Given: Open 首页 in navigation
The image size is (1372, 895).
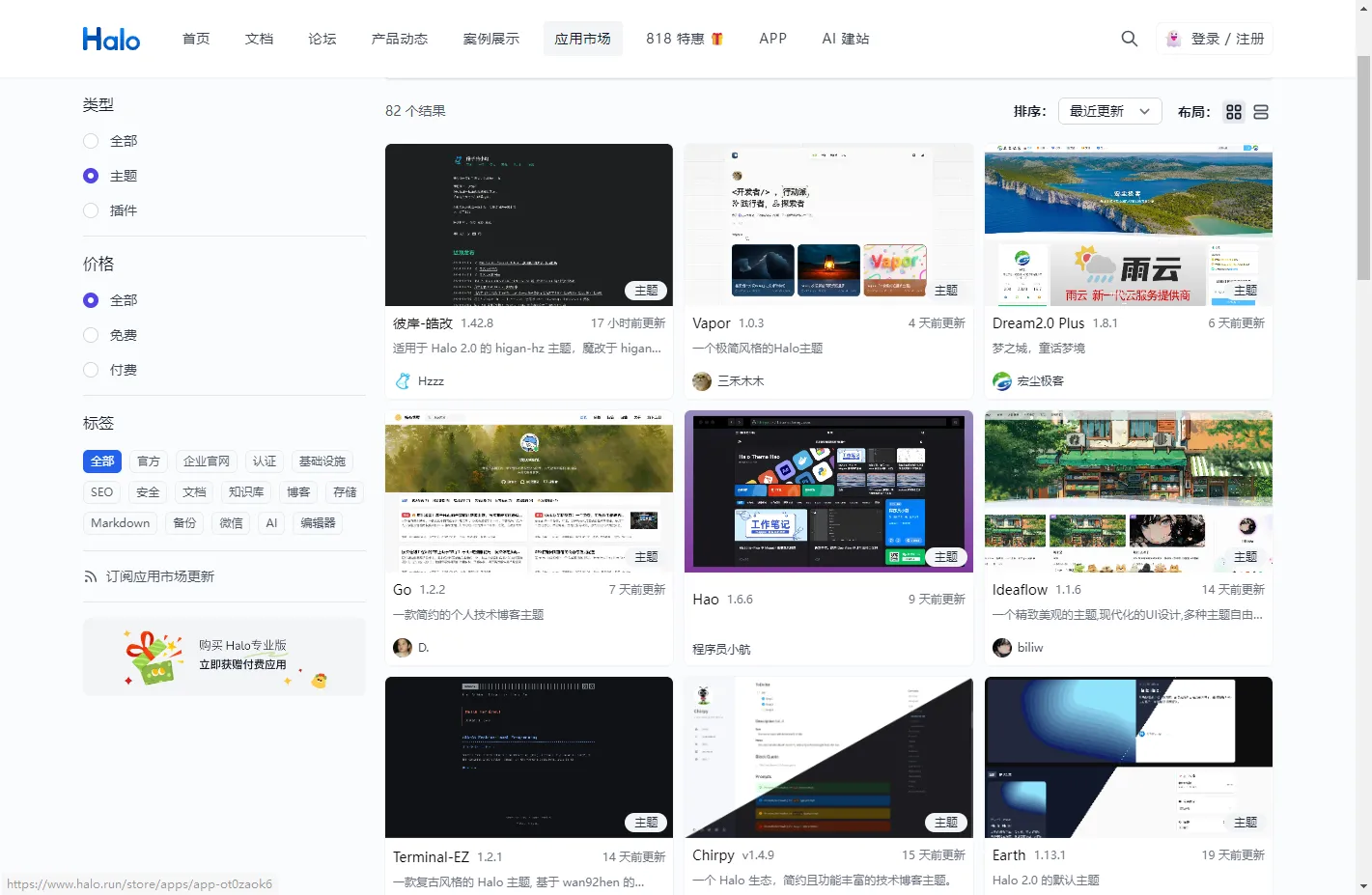Looking at the screenshot, I should pyautogui.click(x=196, y=39).
